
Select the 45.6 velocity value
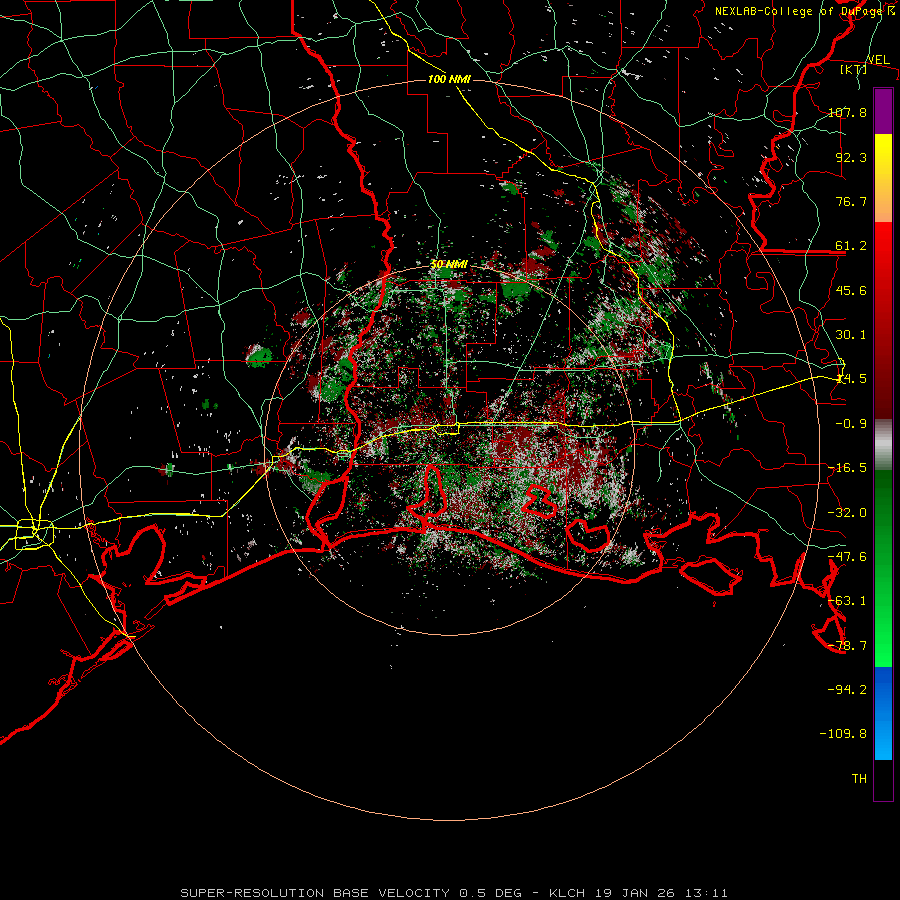(851, 290)
